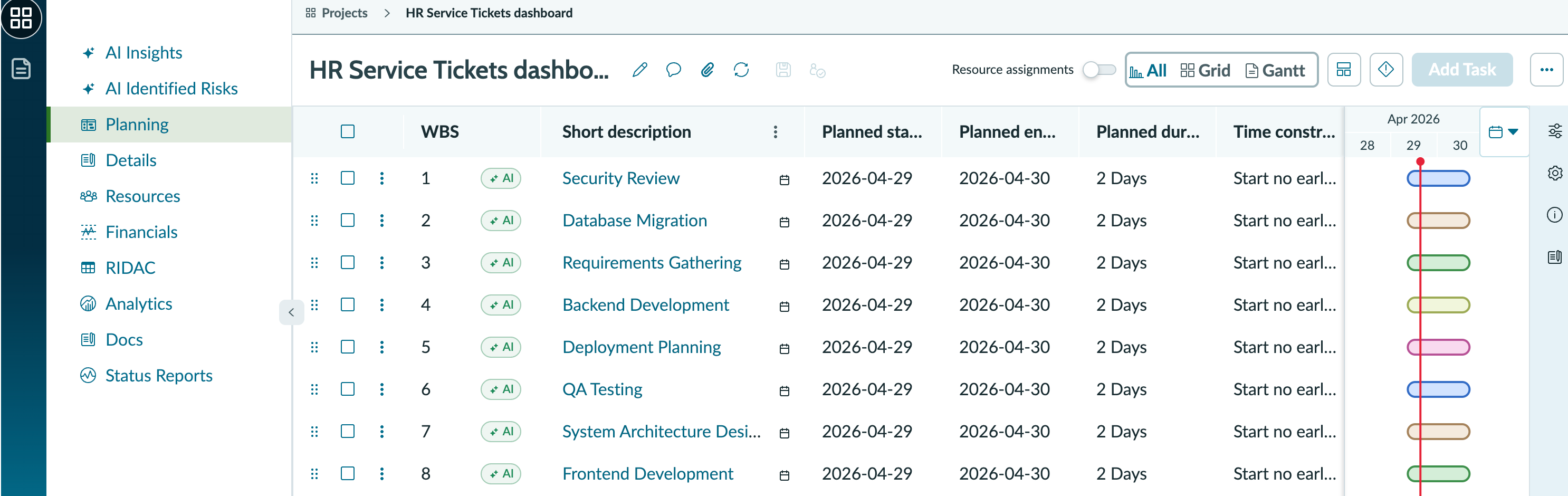Switch to the Grid view tab
The image size is (1568, 496).
1205,71
